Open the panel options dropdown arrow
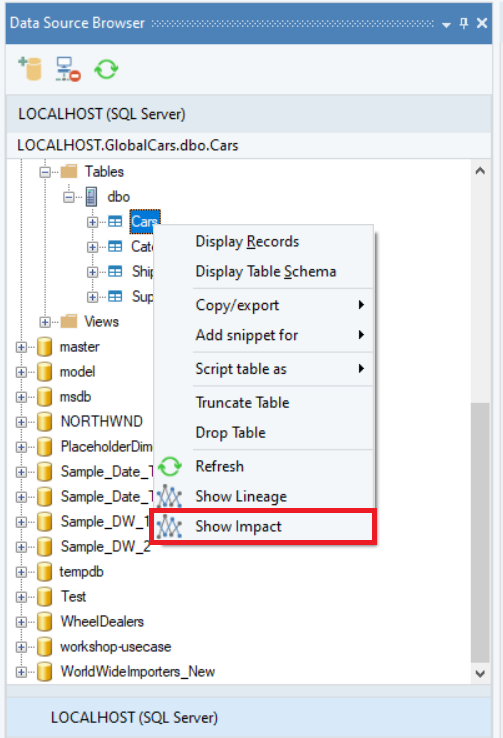The image size is (503, 738). [x=446, y=24]
